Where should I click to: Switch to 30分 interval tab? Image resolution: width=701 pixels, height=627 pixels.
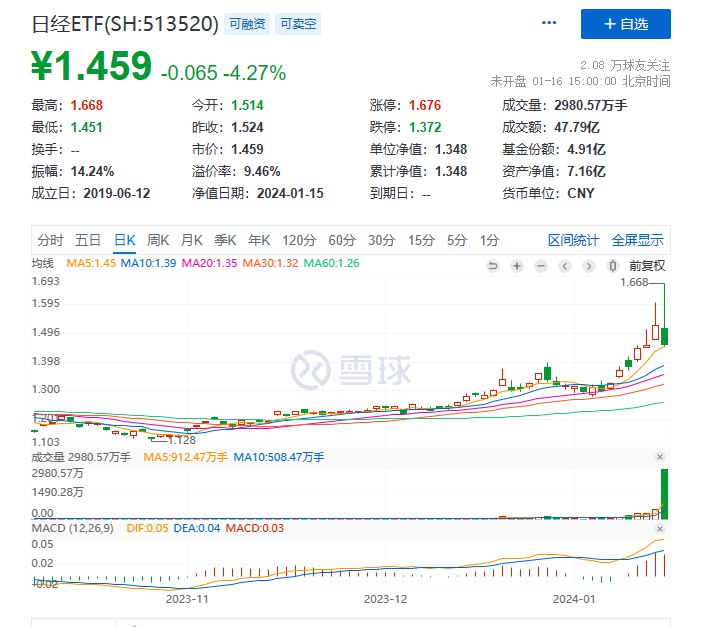tap(382, 240)
